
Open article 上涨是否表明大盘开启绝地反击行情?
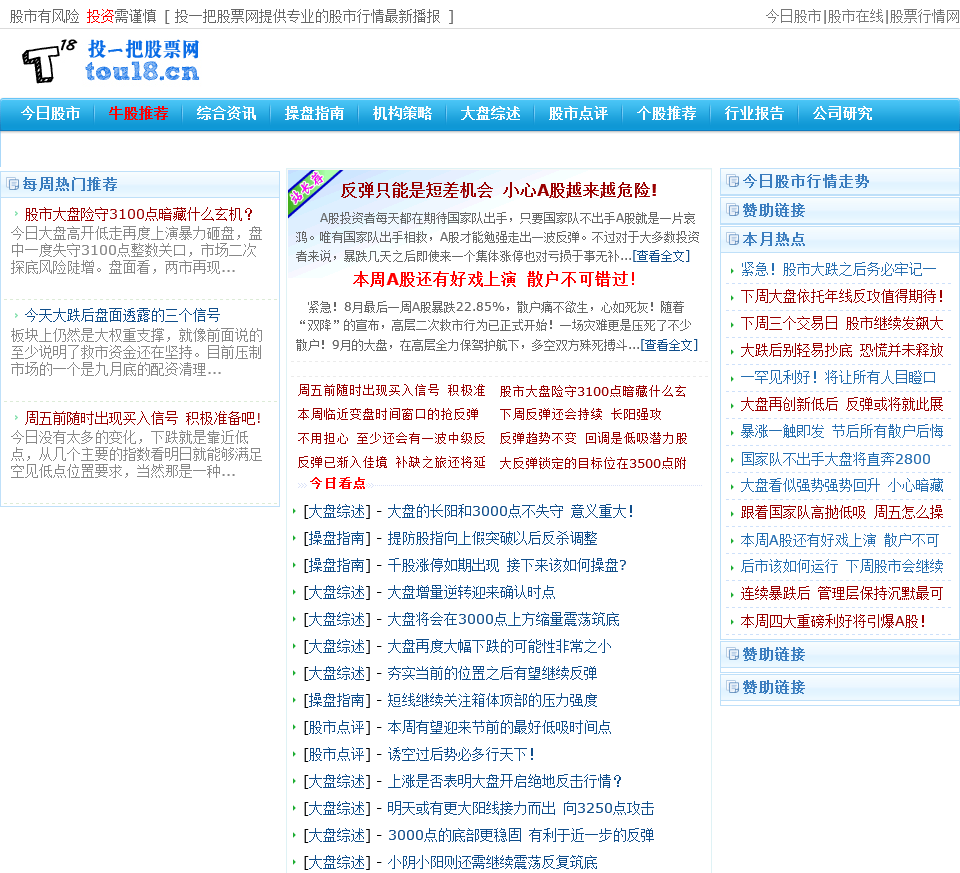[505, 781]
